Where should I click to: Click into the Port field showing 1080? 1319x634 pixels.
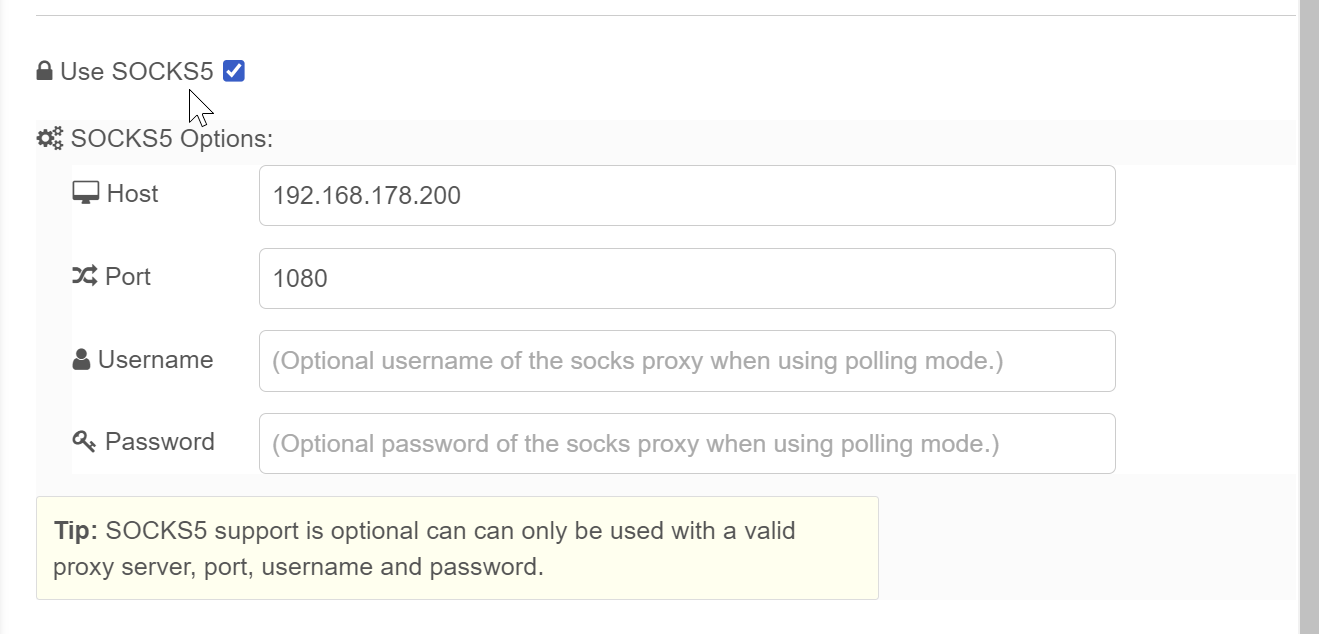tap(686, 278)
